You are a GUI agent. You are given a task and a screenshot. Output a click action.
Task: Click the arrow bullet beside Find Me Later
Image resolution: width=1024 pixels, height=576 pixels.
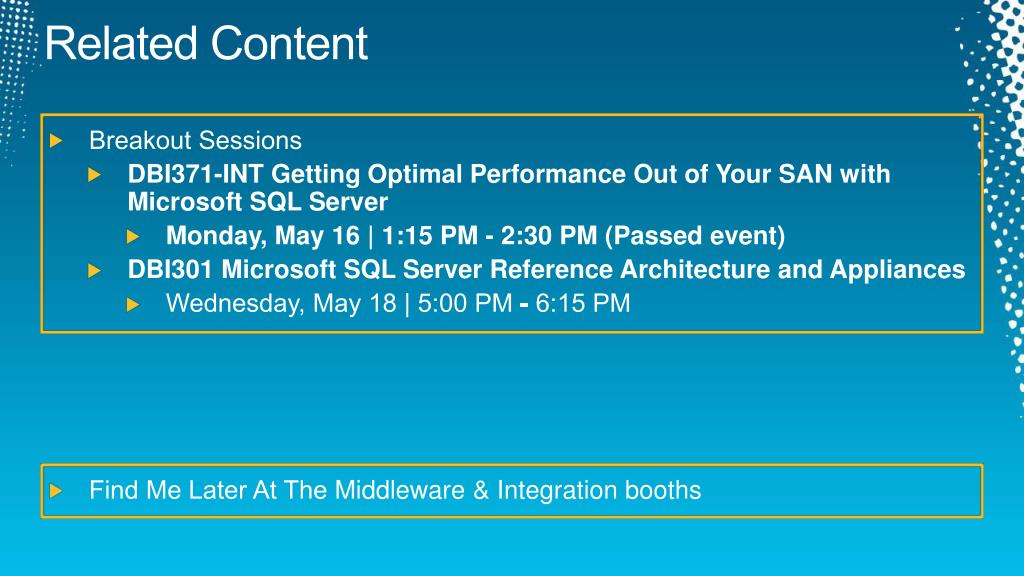56,490
